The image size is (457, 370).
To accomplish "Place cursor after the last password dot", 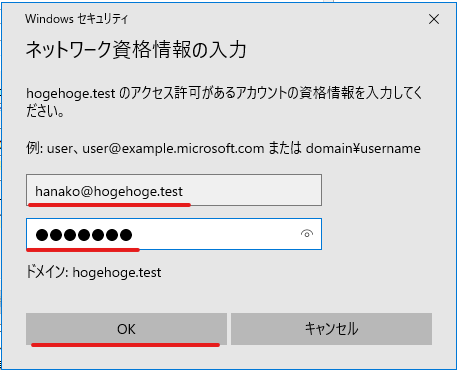I will click(134, 235).
